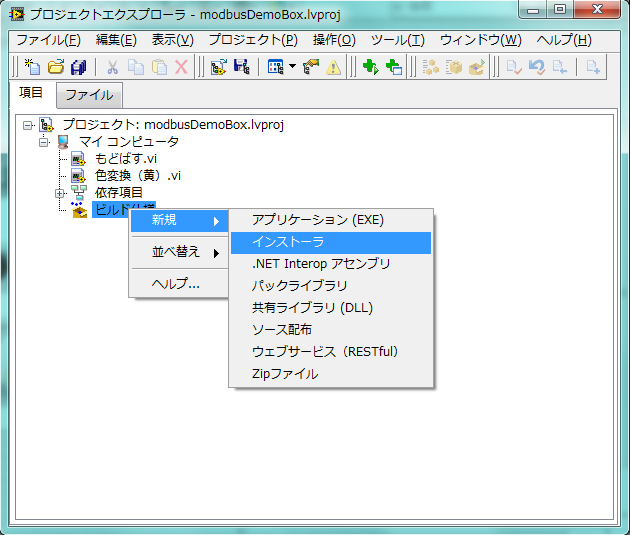Click the Open Project folder icon
This screenshot has width=630, height=535.
coord(56,67)
